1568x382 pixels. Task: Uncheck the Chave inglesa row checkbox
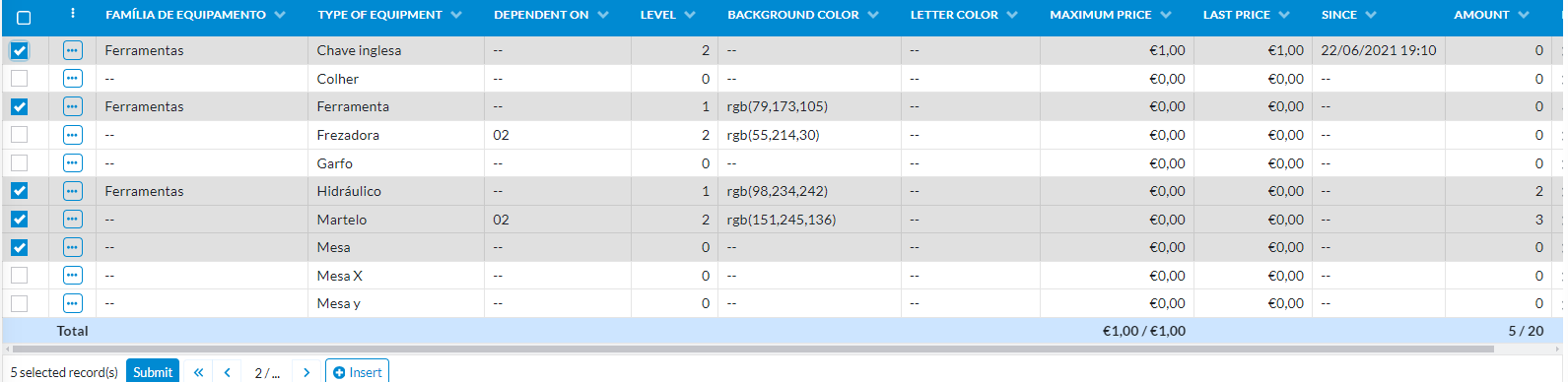(x=20, y=50)
